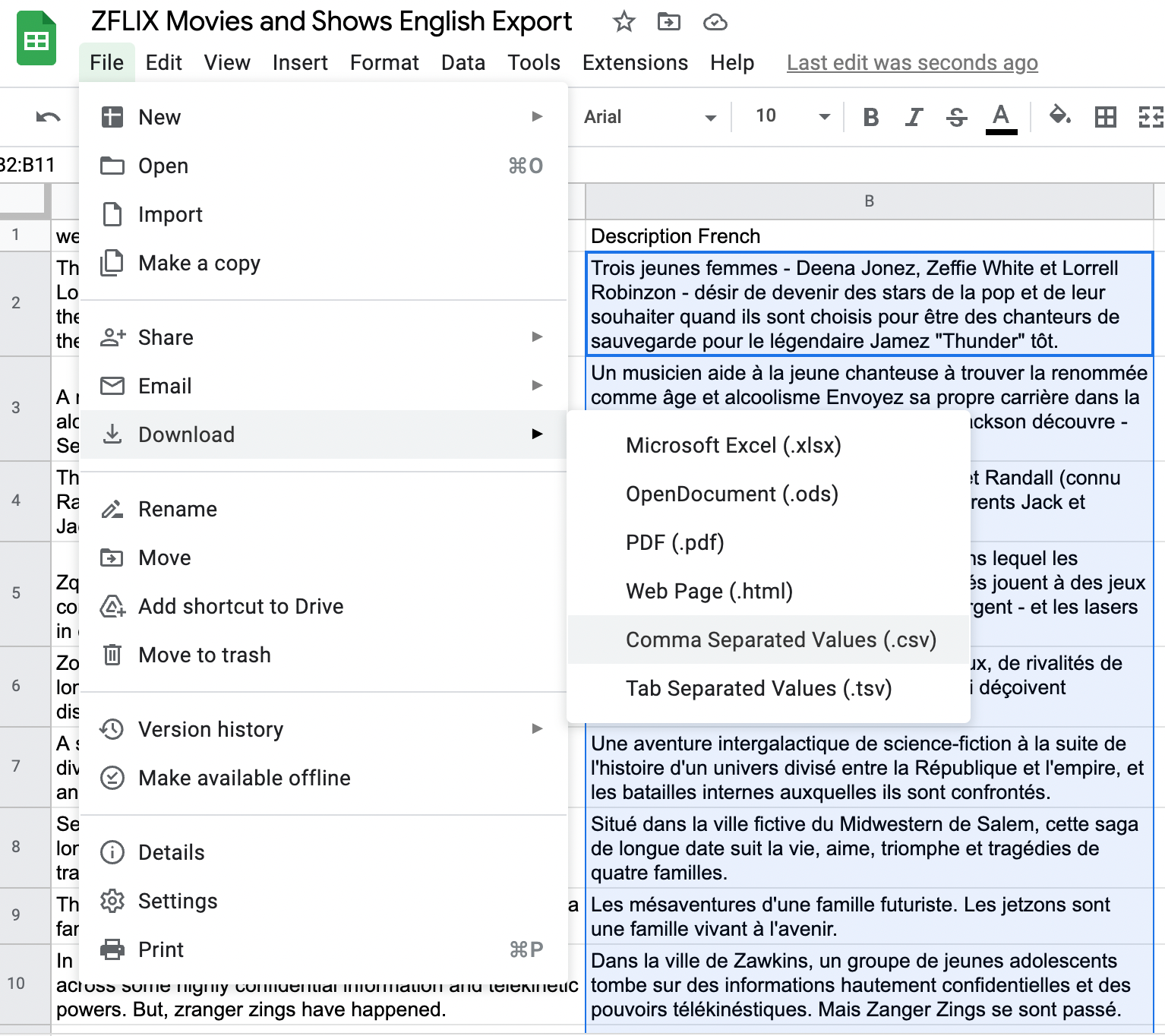Viewport: 1165px width, 1036px height.
Task: Select column B header
Action: (x=870, y=201)
